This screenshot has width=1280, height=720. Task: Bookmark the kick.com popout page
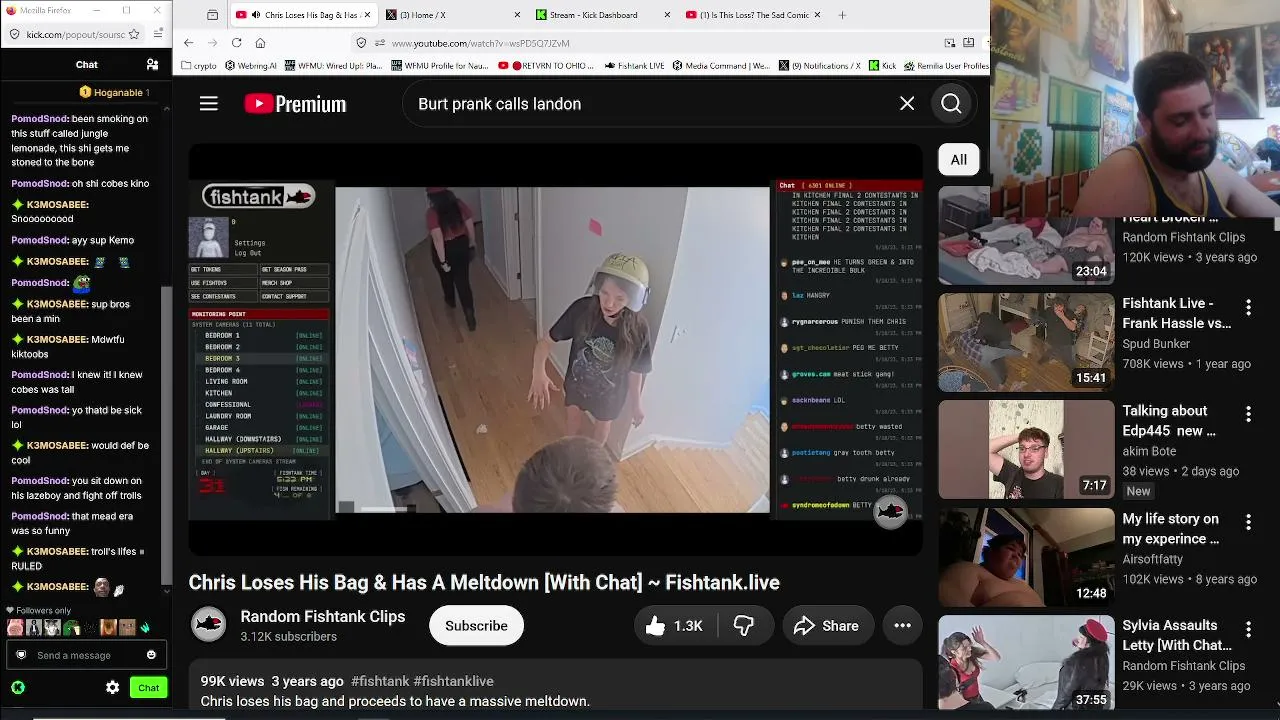[134, 34]
